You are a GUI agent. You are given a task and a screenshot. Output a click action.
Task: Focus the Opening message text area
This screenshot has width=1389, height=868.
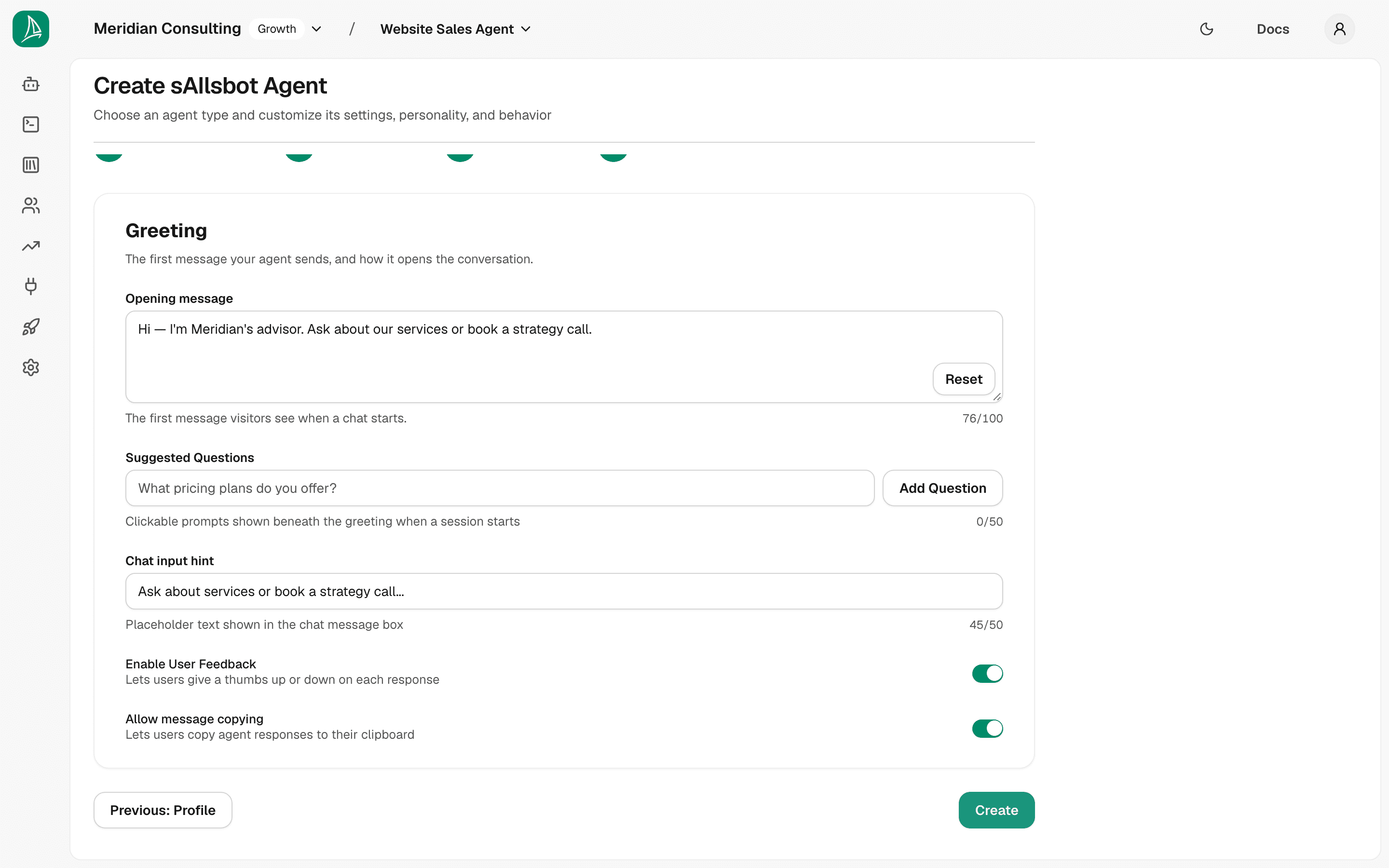click(x=564, y=356)
